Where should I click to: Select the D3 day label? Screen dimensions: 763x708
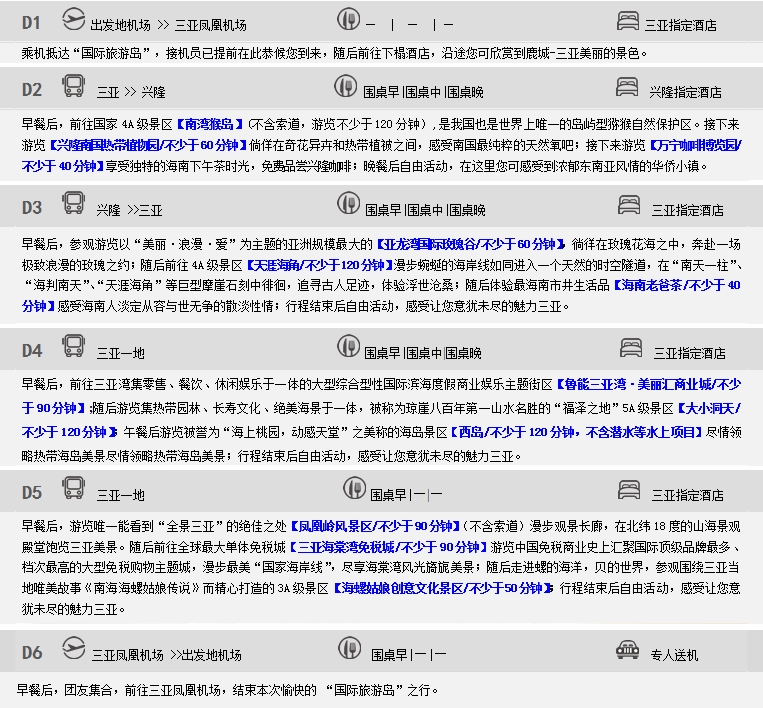pyautogui.click(x=32, y=208)
